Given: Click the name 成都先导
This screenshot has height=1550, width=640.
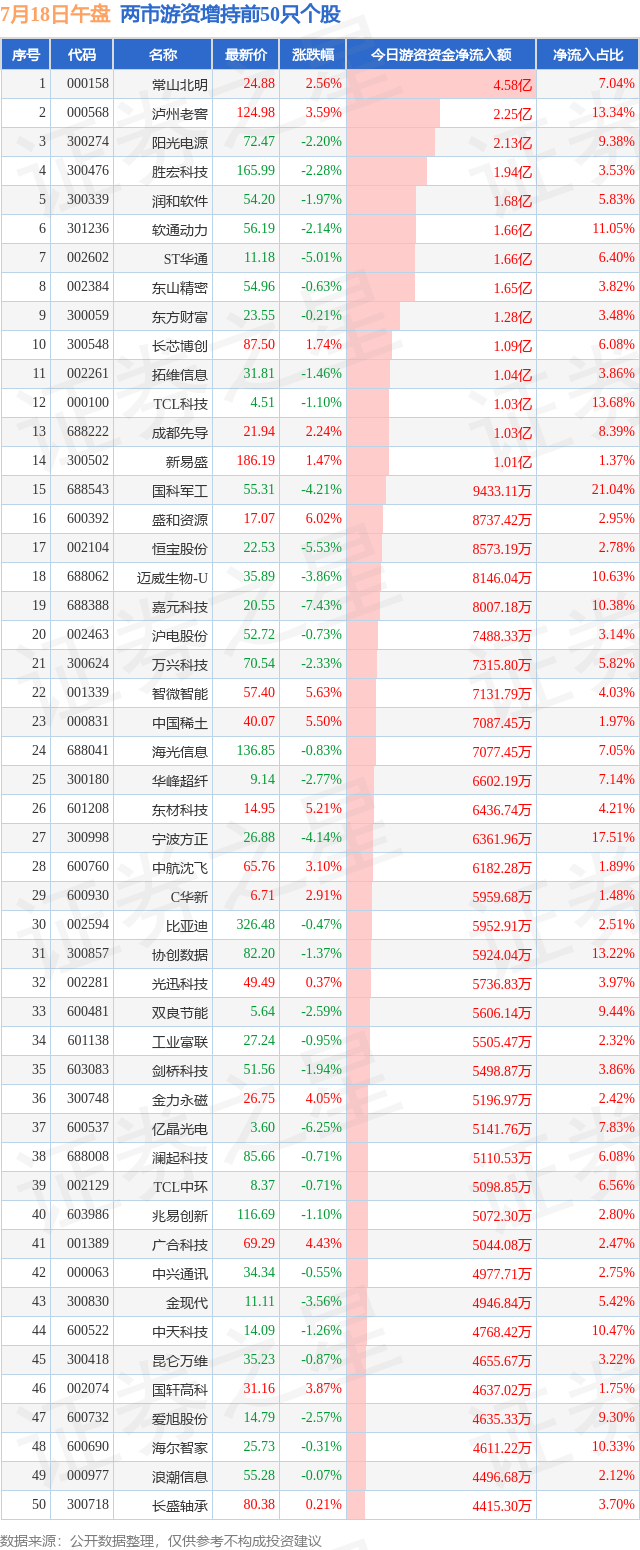Looking at the screenshot, I should 180,433.
